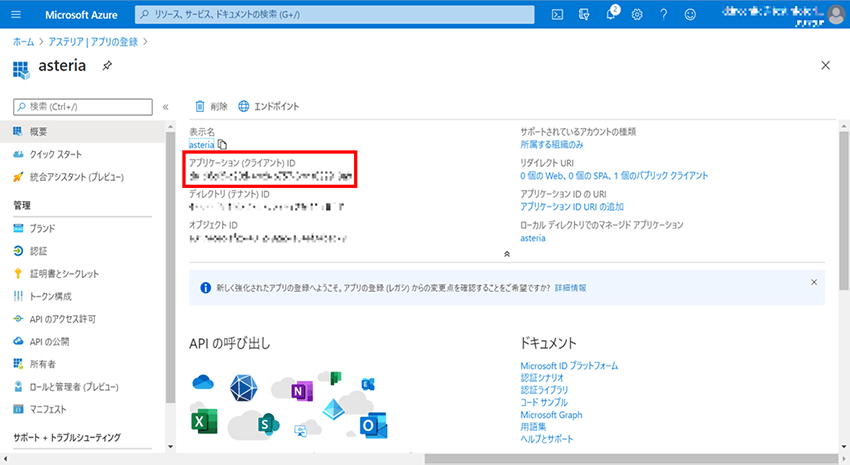Open 用語集 link

(x=533, y=427)
